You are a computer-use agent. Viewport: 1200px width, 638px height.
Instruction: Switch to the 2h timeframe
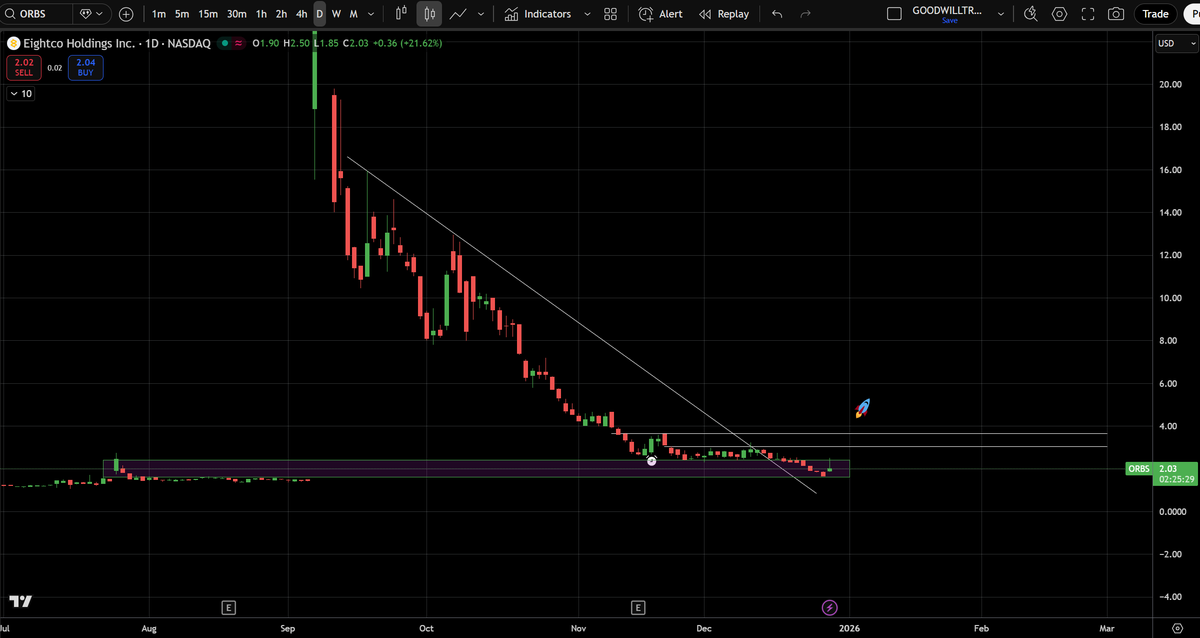(x=281, y=14)
